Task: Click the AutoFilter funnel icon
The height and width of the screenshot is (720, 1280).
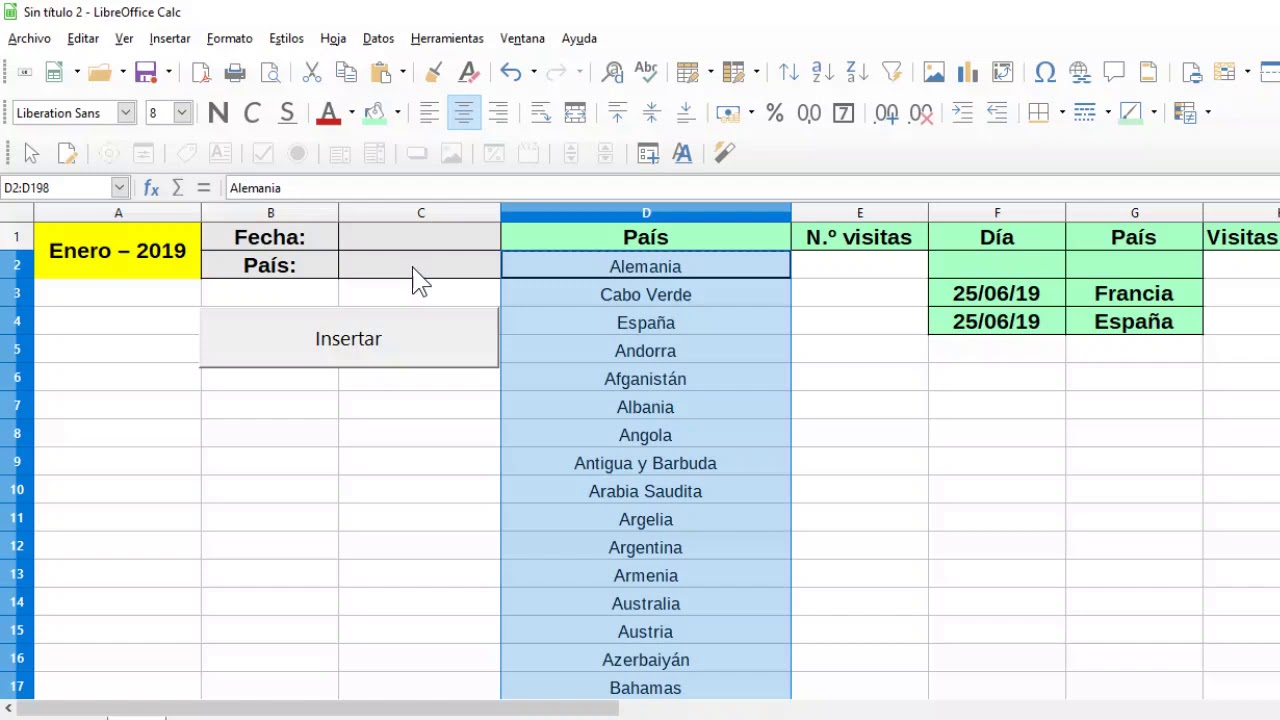Action: click(x=891, y=72)
